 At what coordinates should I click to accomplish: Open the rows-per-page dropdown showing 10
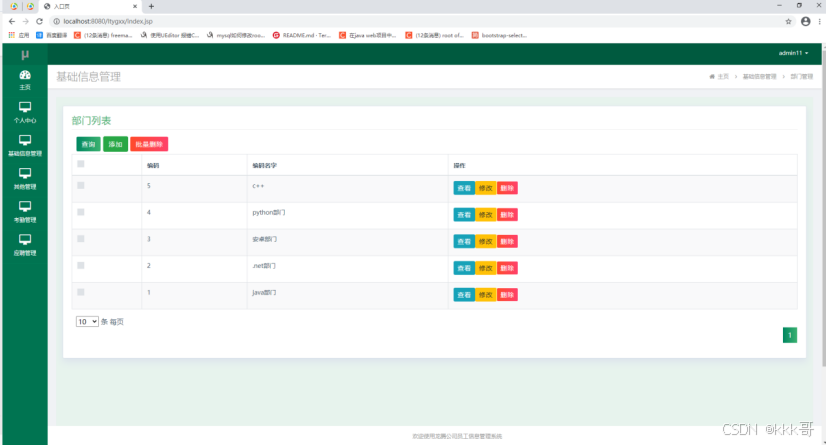87,321
